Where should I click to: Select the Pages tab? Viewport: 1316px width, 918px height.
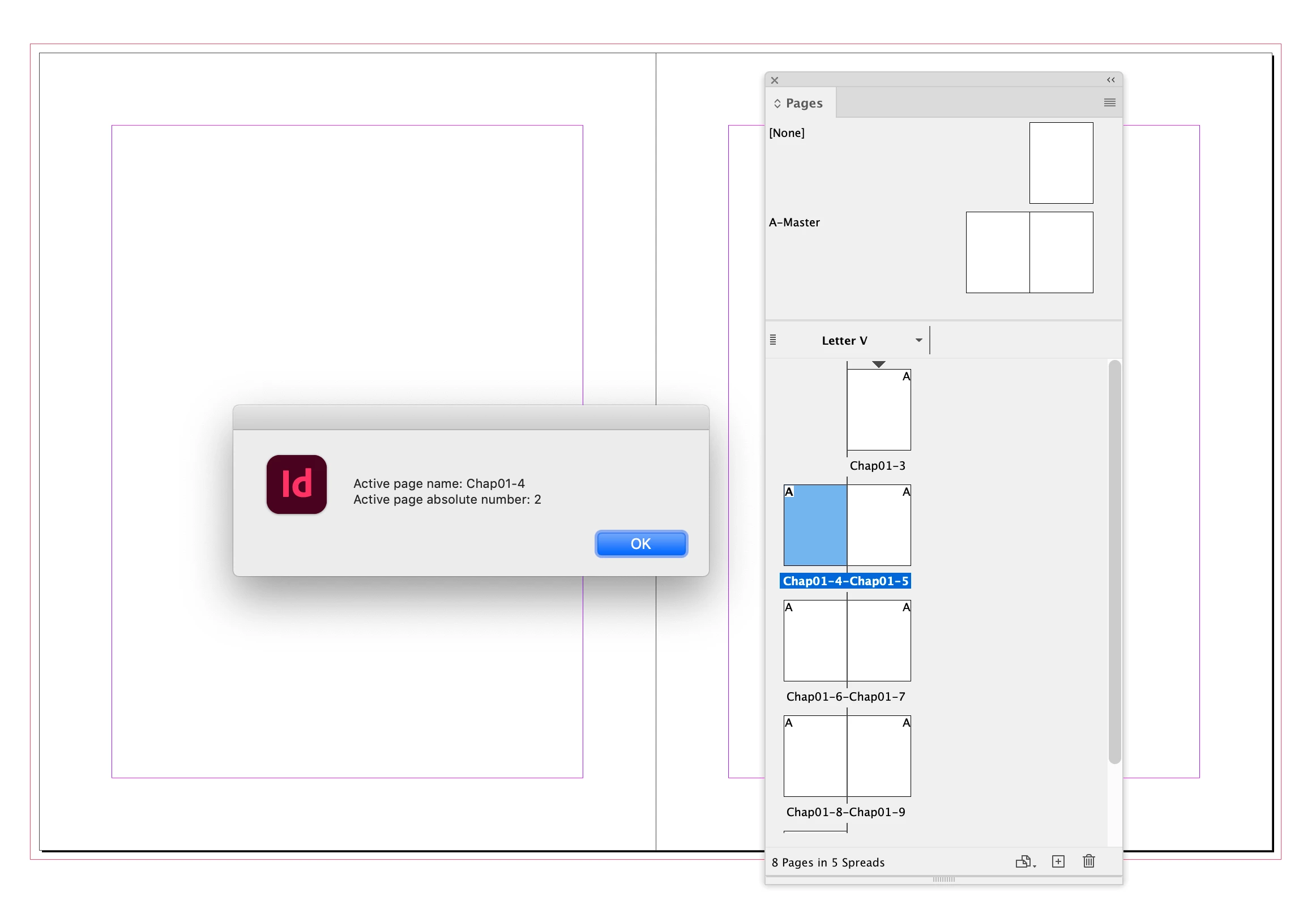pyautogui.click(x=804, y=103)
